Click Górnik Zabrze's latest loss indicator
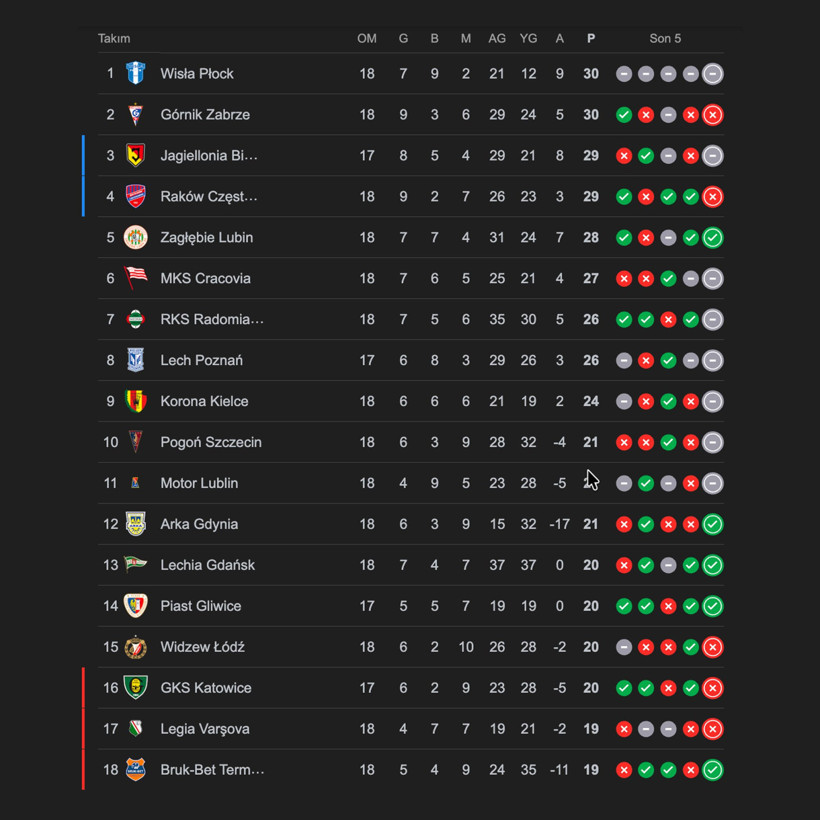820x820 pixels. (x=712, y=115)
